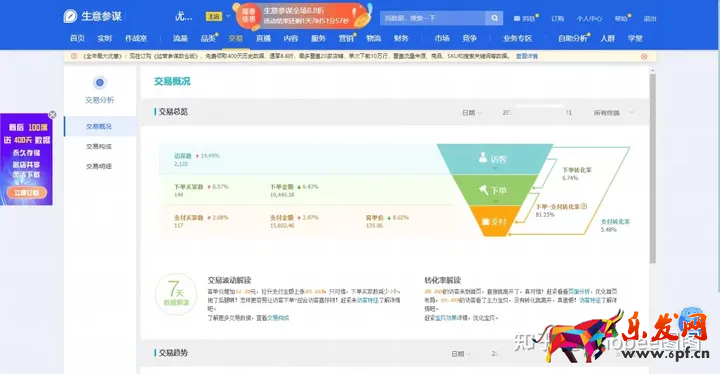The width and height of the screenshot is (720, 374).
Task: Dismiss the yellow notice bar
Action: tap(644, 57)
